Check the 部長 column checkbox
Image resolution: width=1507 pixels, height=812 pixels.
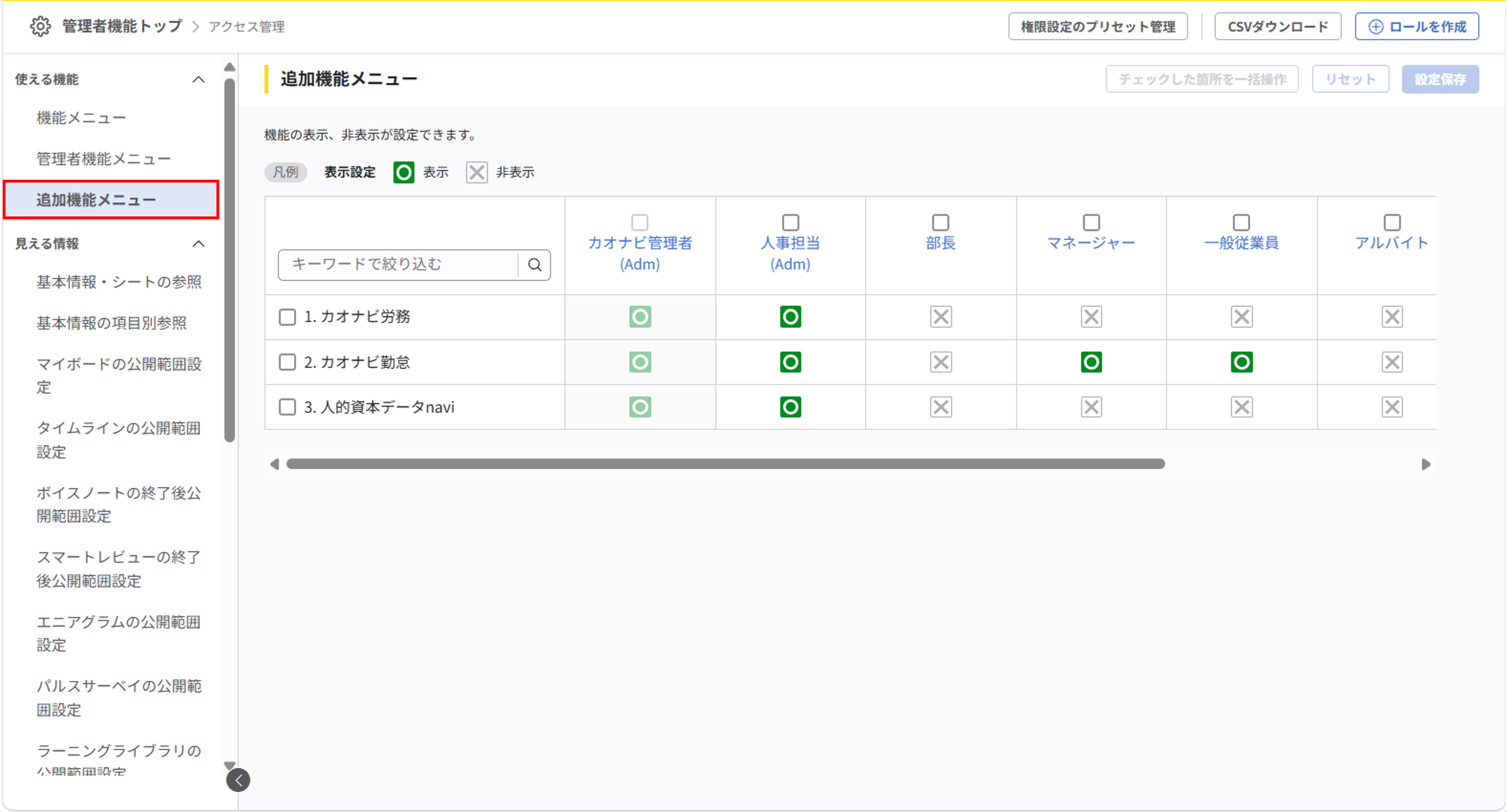pos(941,222)
